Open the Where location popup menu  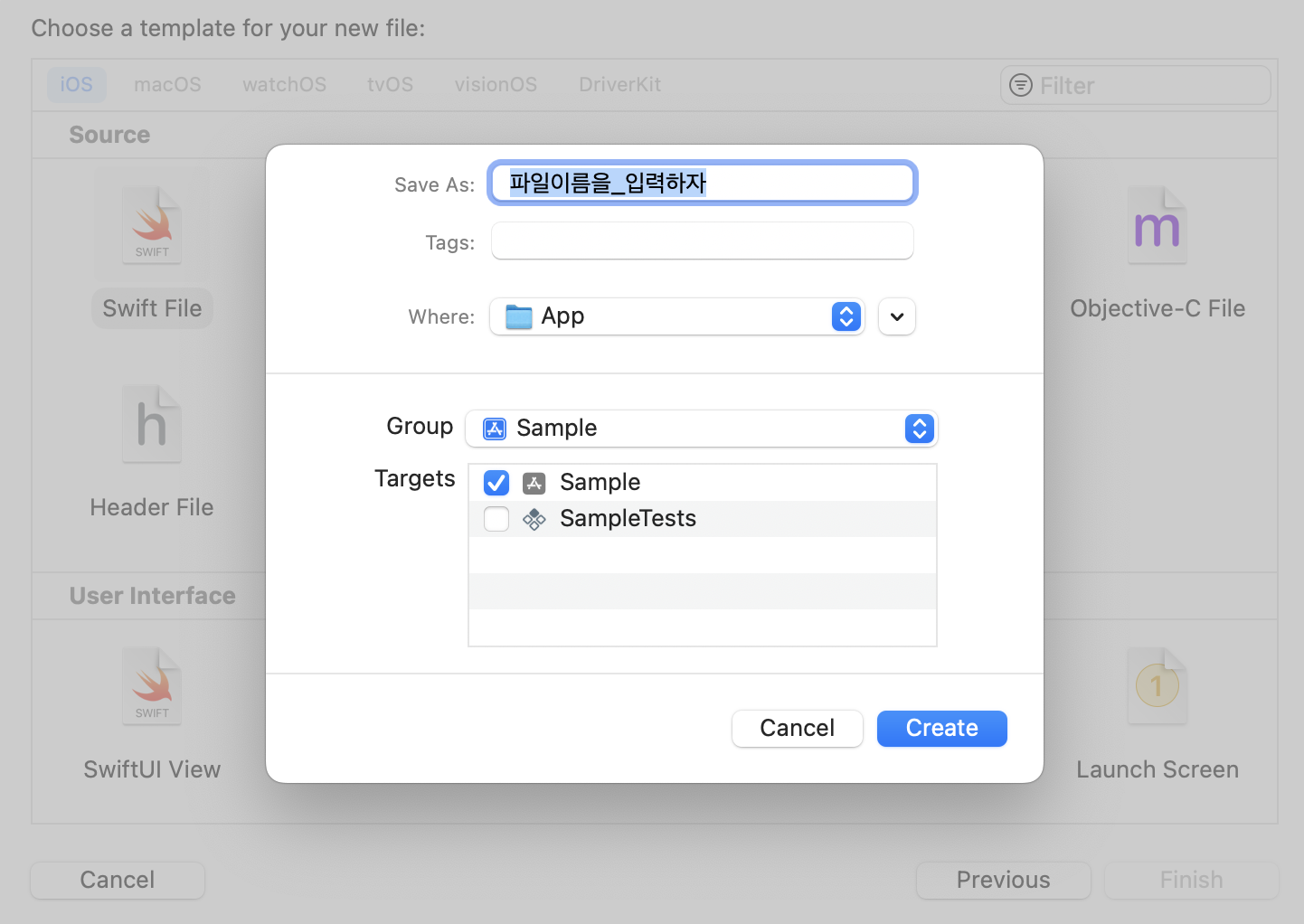tap(677, 316)
